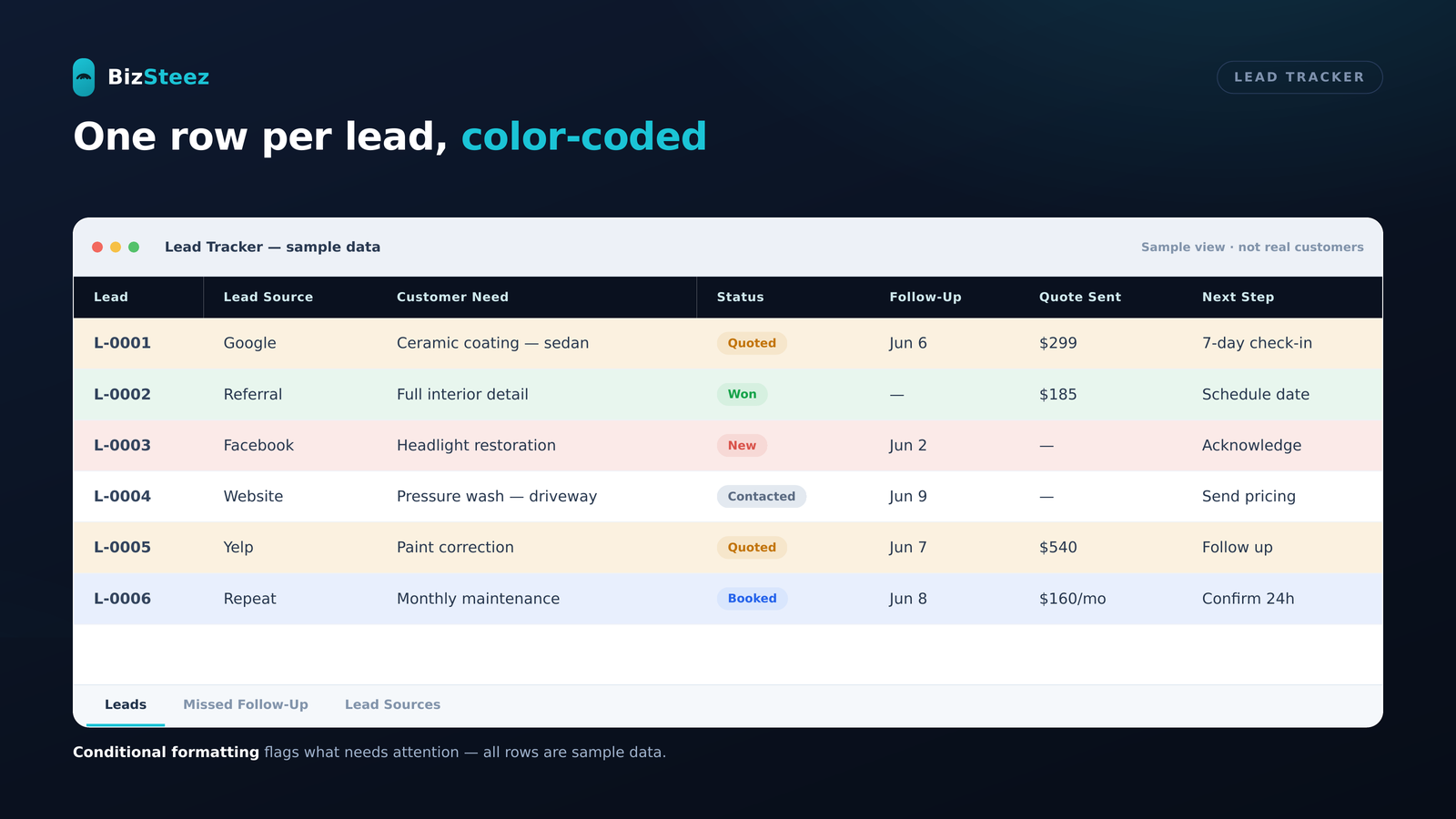Click '7-day check-in' next step
The width and height of the screenshot is (1456, 819).
tap(1257, 343)
